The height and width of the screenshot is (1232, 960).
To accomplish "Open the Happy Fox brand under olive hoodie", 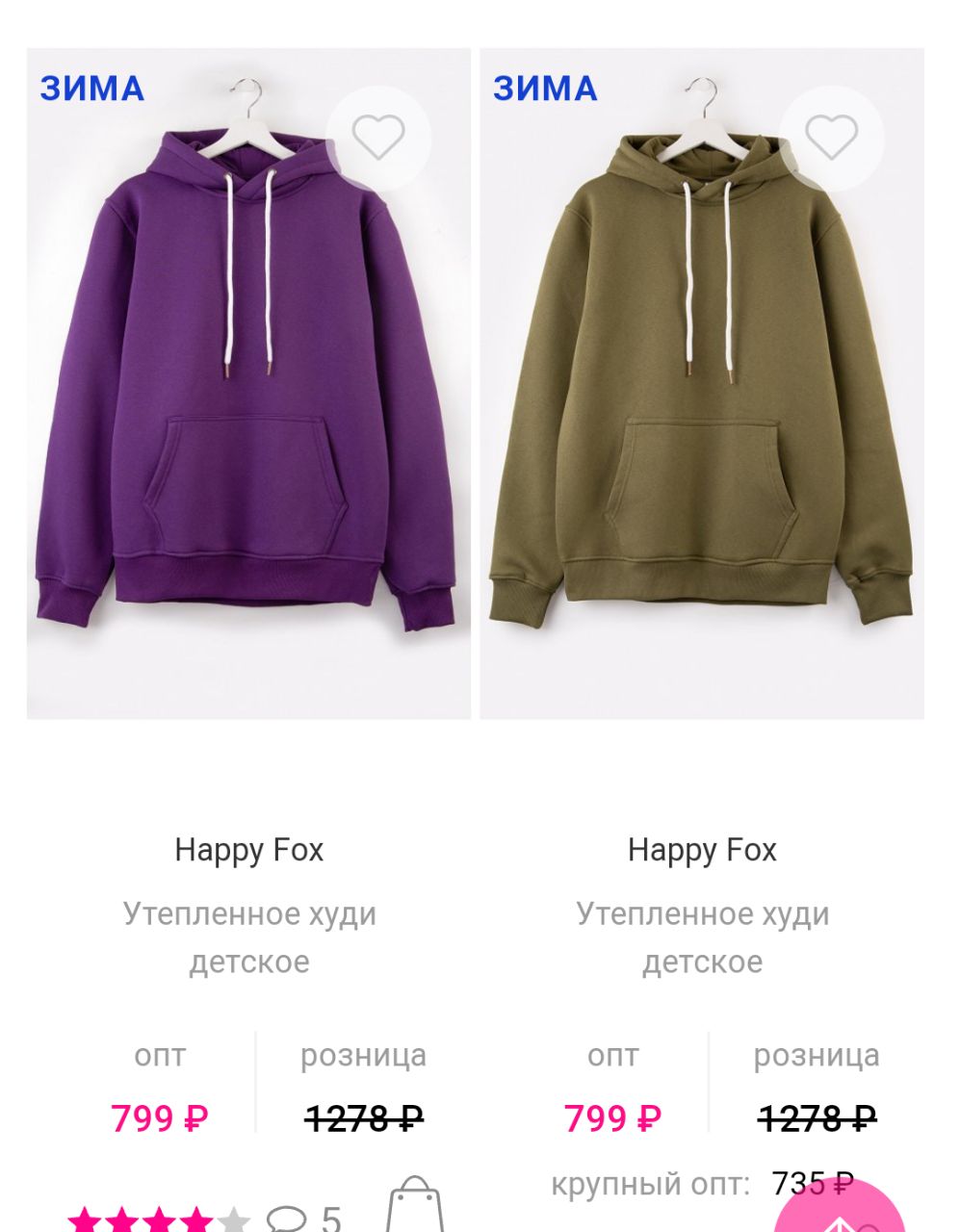I will click(x=702, y=850).
